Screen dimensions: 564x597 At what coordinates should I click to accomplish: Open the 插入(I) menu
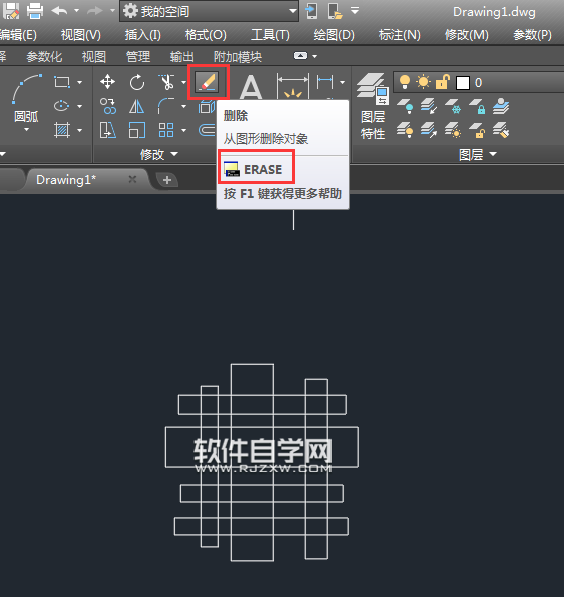click(x=143, y=35)
